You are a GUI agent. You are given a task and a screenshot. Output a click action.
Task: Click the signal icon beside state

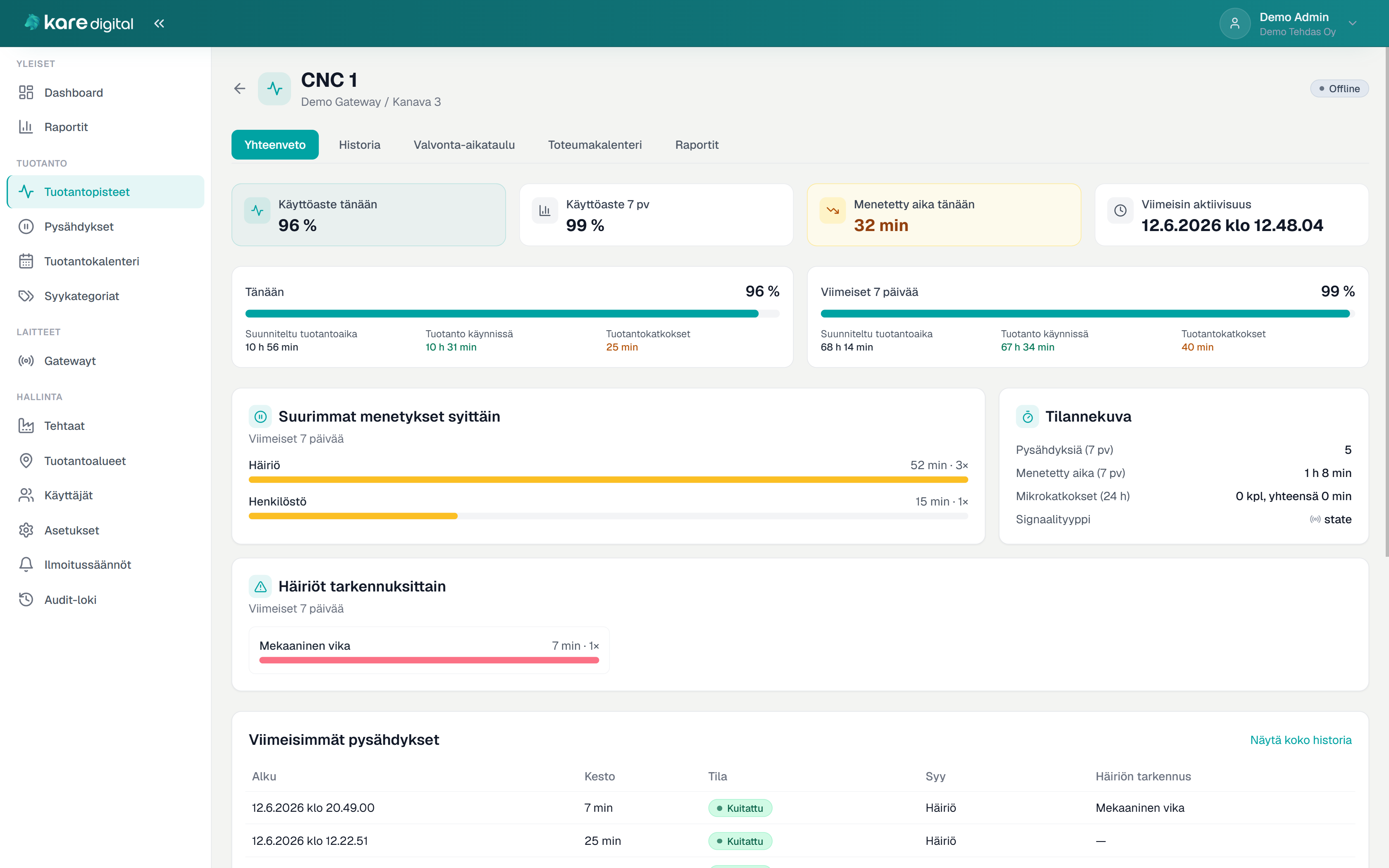tap(1315, 520)
